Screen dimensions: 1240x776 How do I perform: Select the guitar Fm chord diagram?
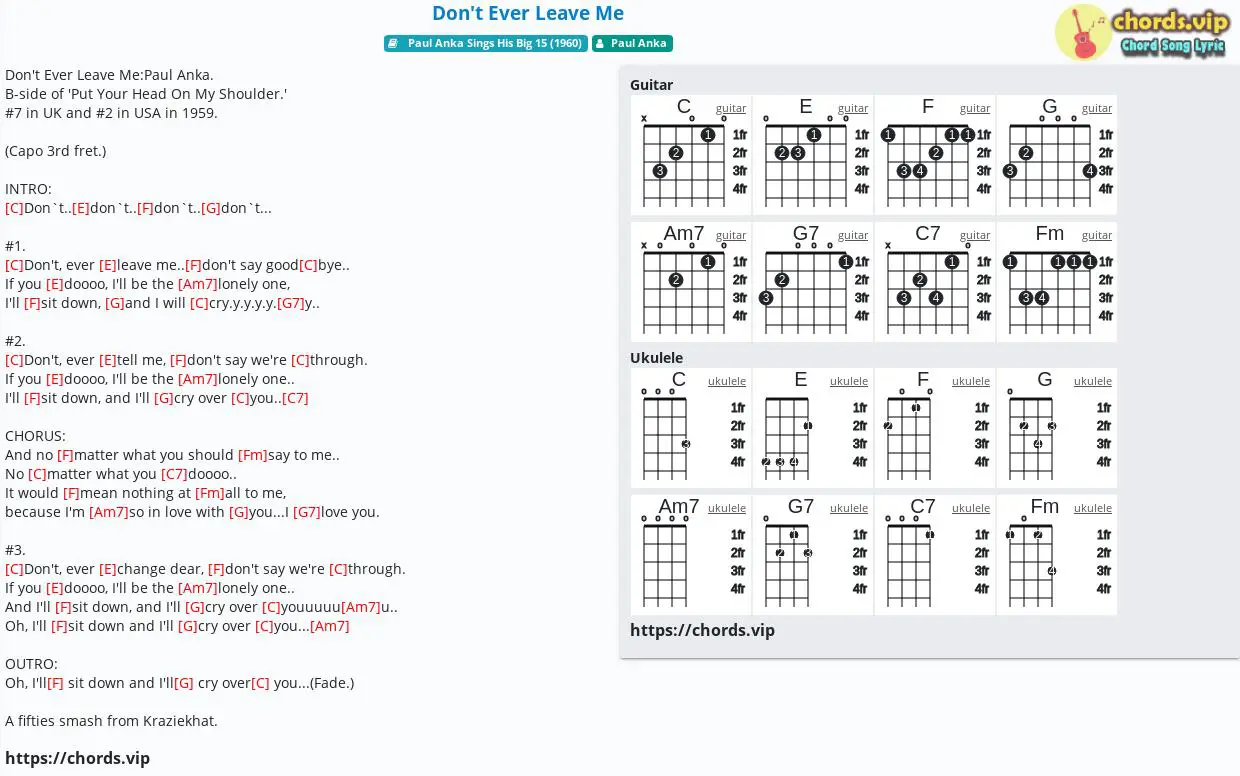tap(1057, 282)
